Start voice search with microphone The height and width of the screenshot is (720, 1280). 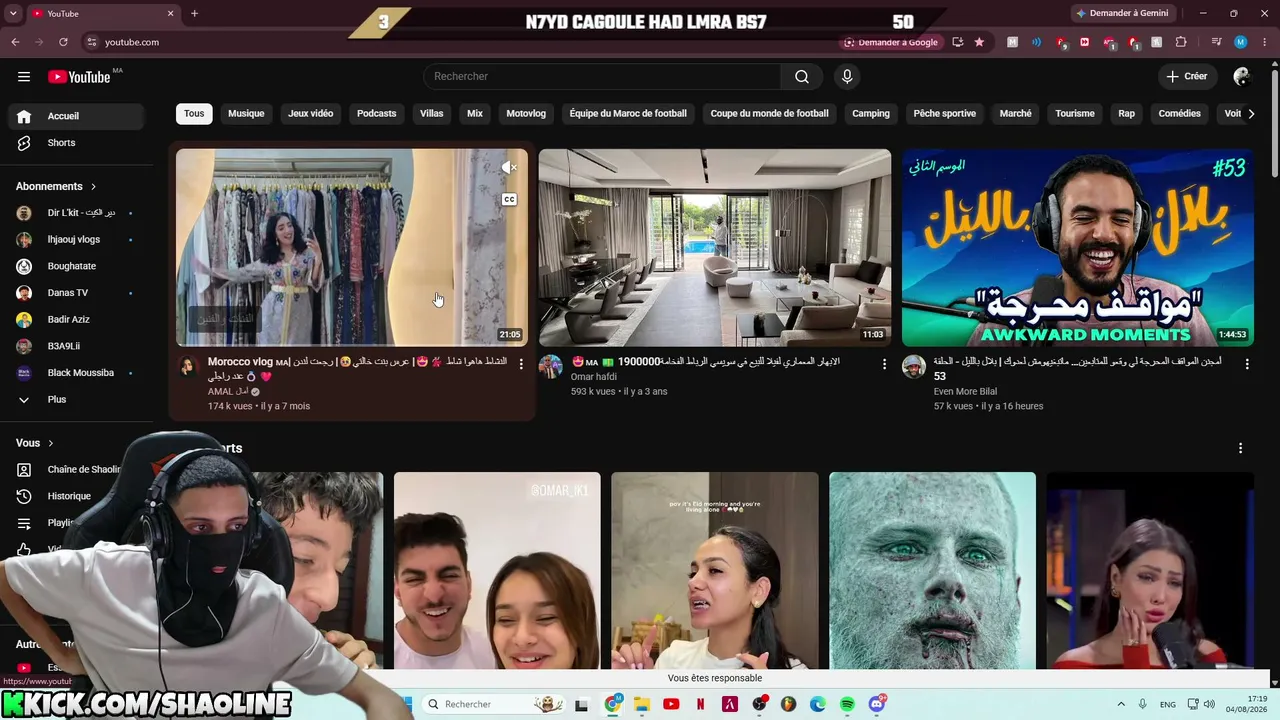tap(847, 77)
